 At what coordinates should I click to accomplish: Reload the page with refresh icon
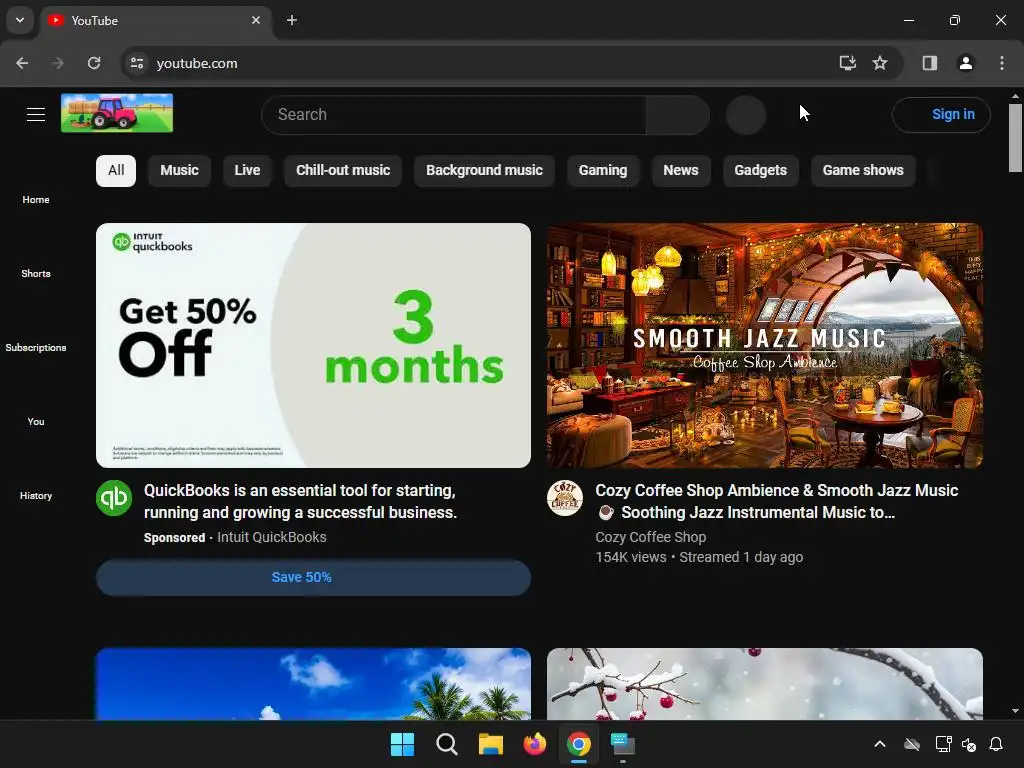click(x=94, y=63)
